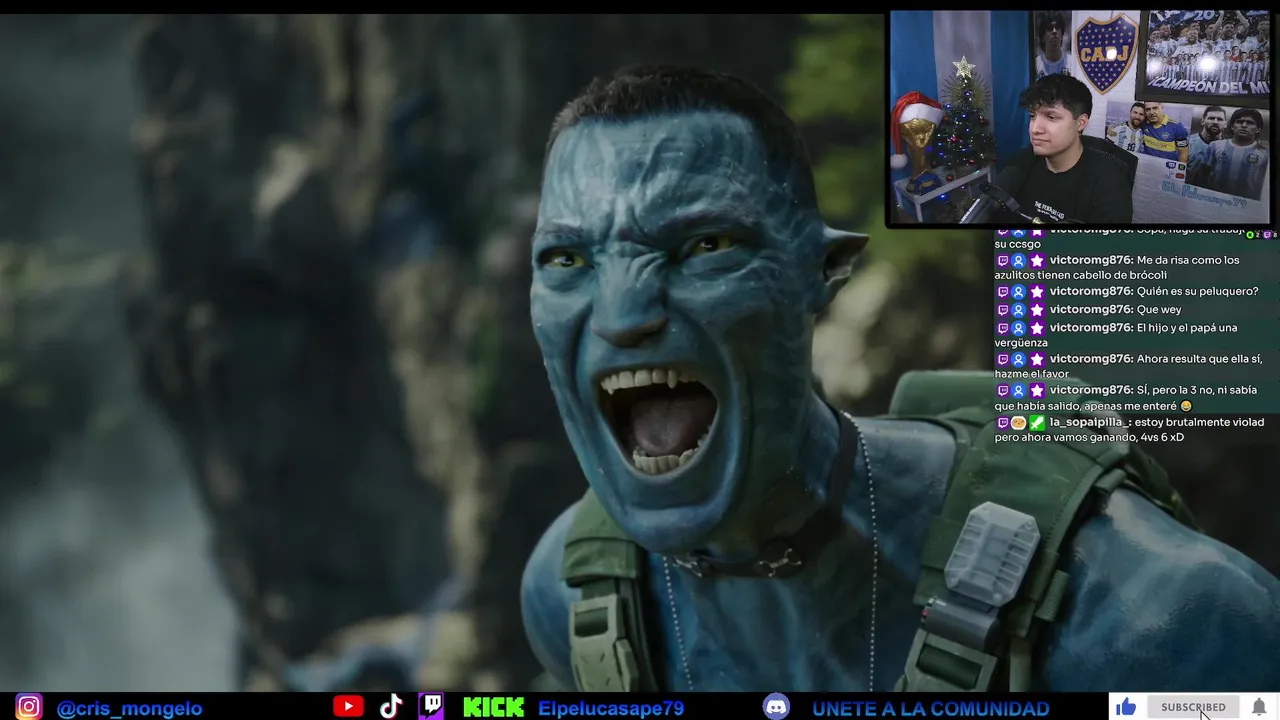Click the UNETE A LA COMUNIDAD text
Screen dimensions: 1280x720
pos(930,708)
